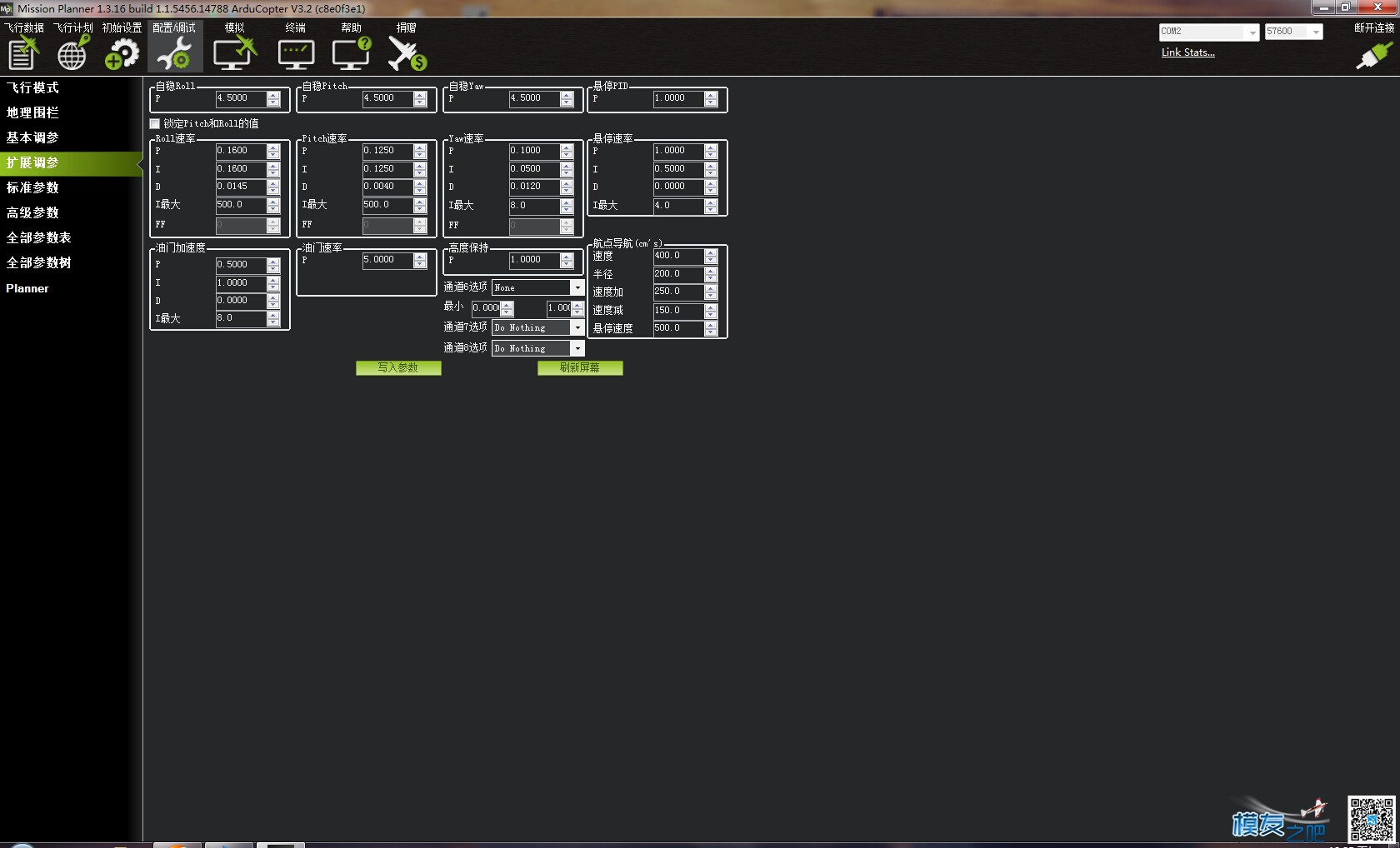Click 油门加速度 I spinner arrows
Viewport: 1400px width, 848px height.
pyautogui.click(x=273, y=283)
